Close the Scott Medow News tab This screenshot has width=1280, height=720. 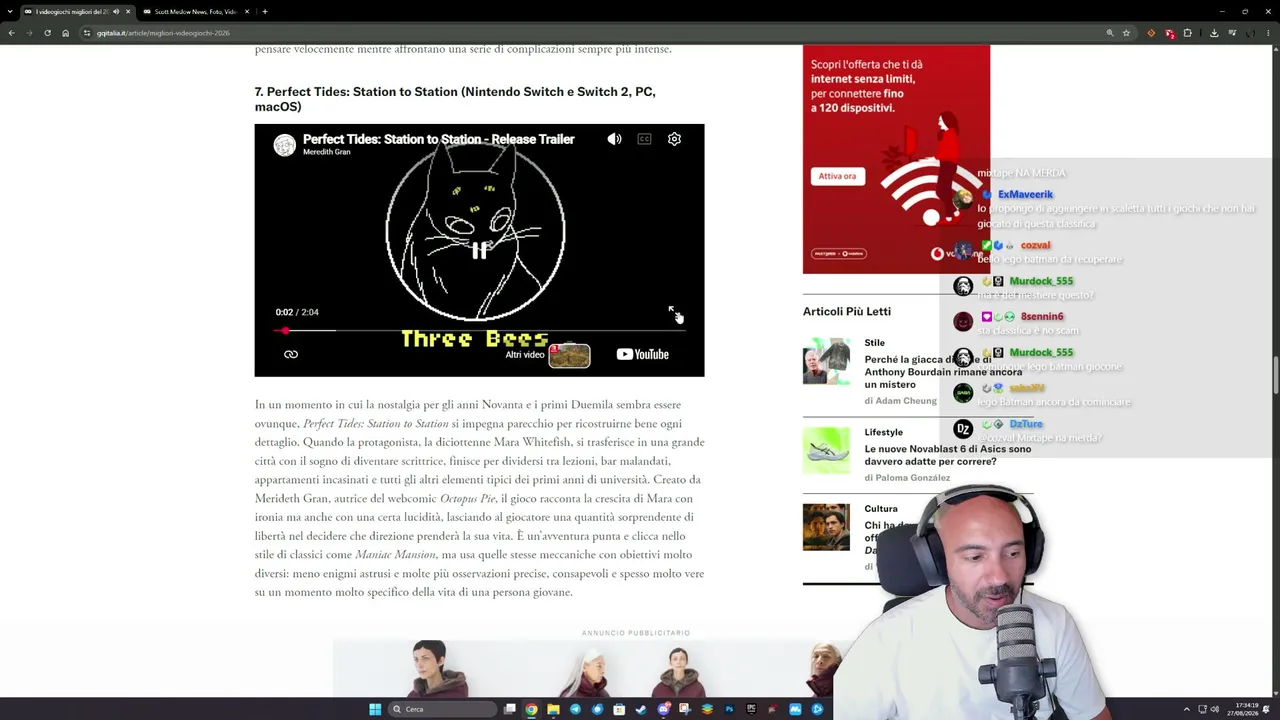247,12
